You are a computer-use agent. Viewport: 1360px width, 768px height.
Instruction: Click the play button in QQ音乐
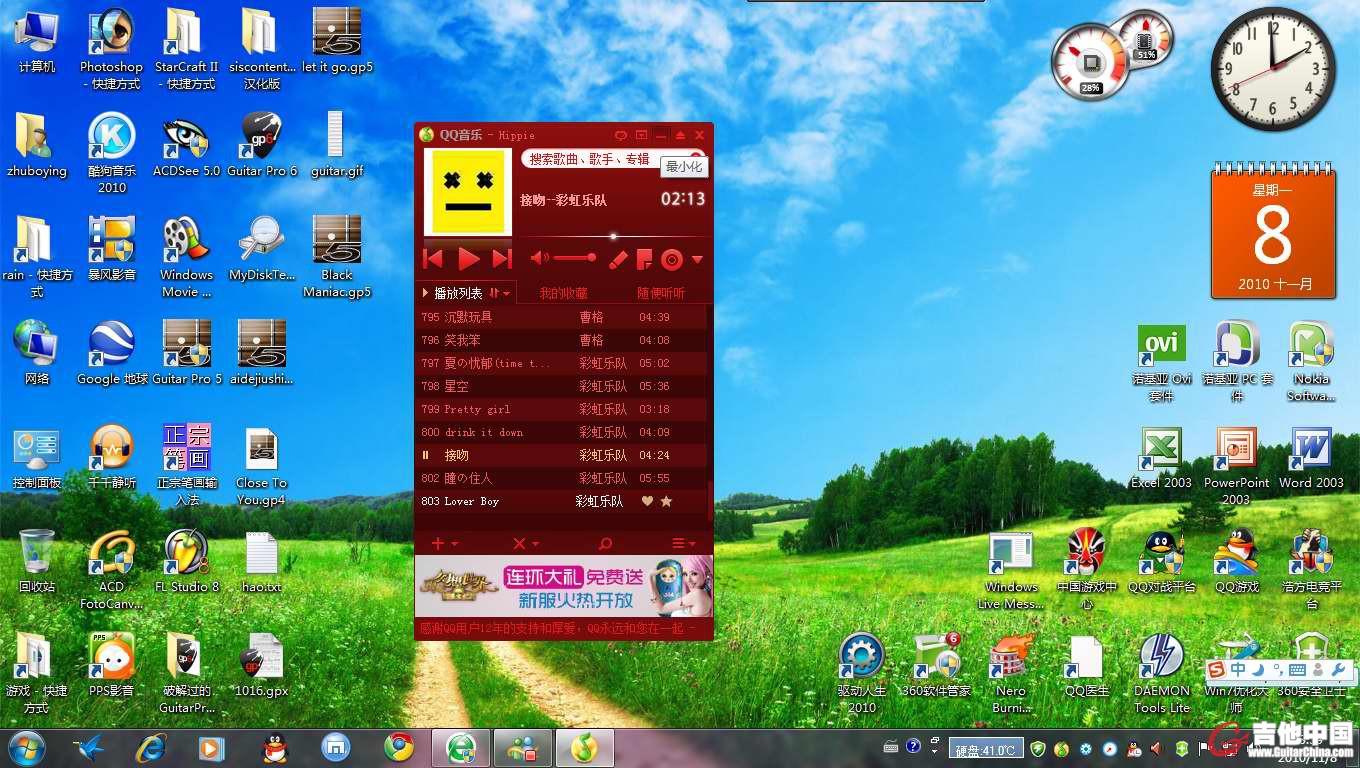pyautogui.click(x=468, y=260)
